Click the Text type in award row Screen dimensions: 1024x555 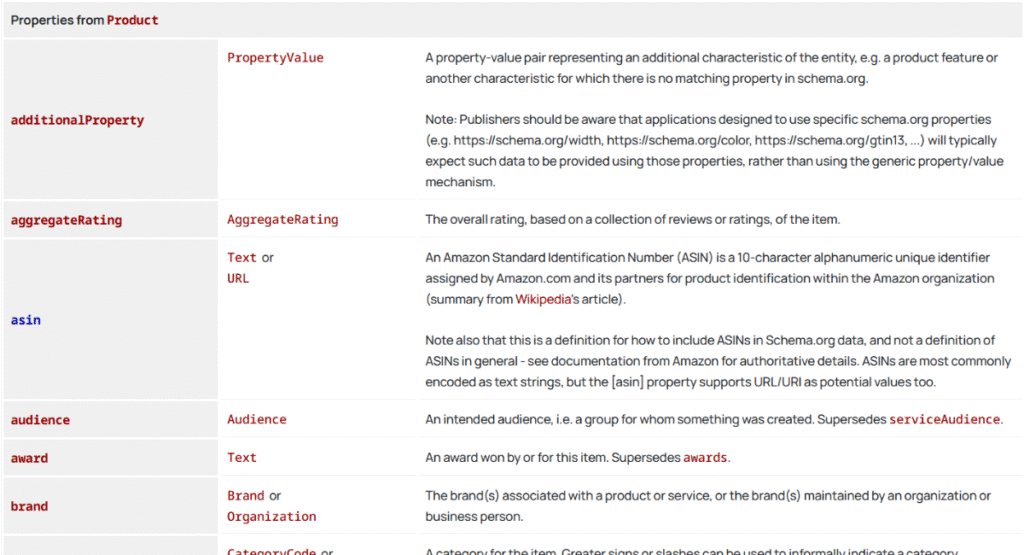click(x=241, y=458)
